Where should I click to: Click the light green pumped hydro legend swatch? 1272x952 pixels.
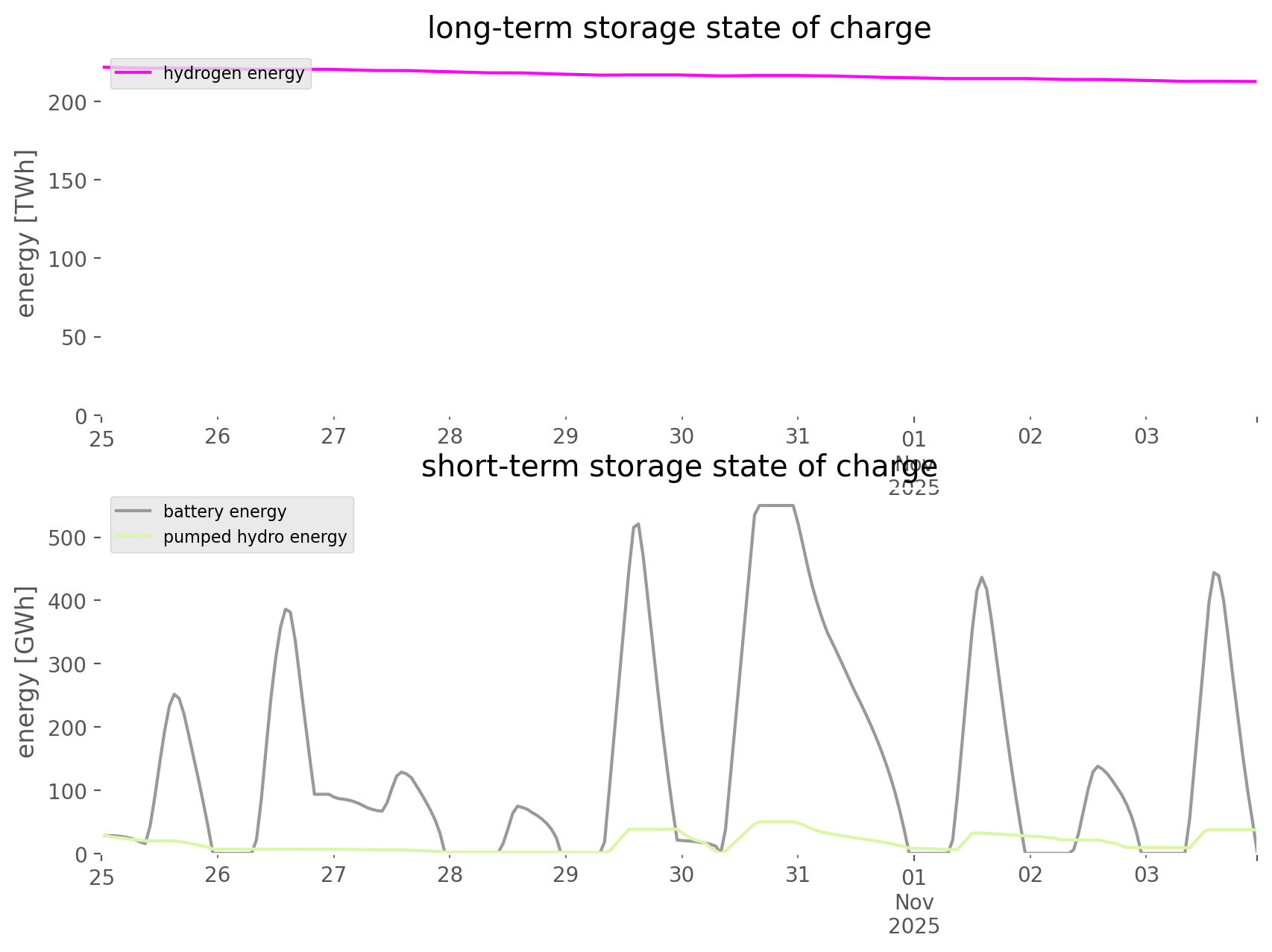coord(133,537)
